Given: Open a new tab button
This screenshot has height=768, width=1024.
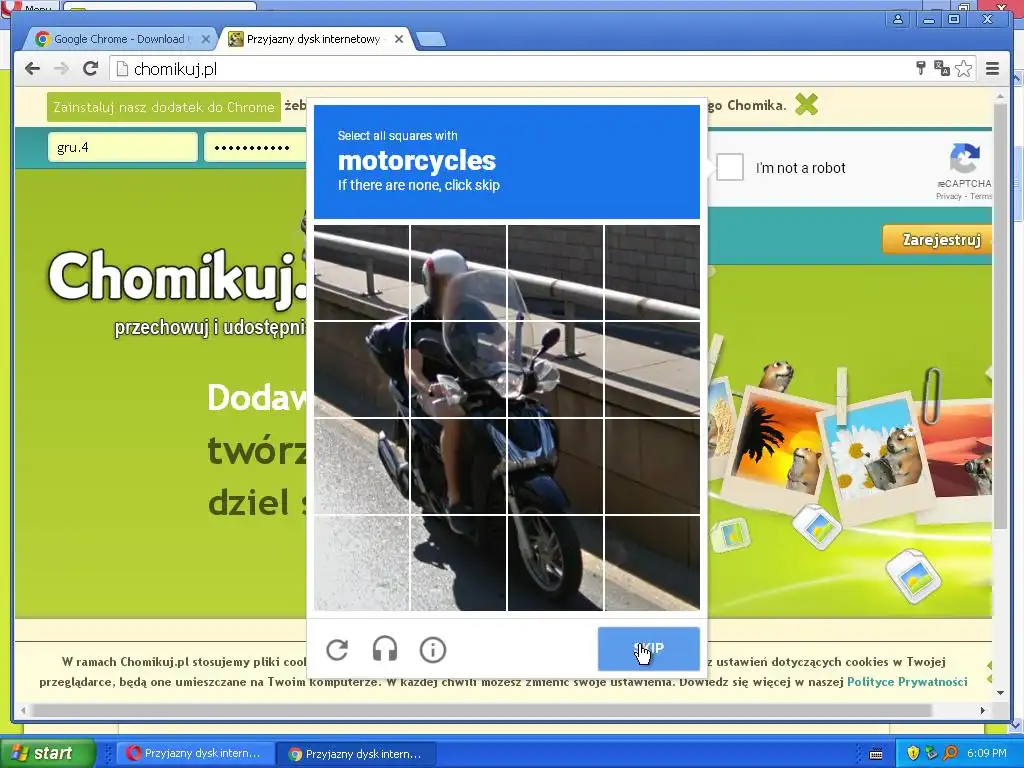Looking at the screenshot, I should point(431,40).
